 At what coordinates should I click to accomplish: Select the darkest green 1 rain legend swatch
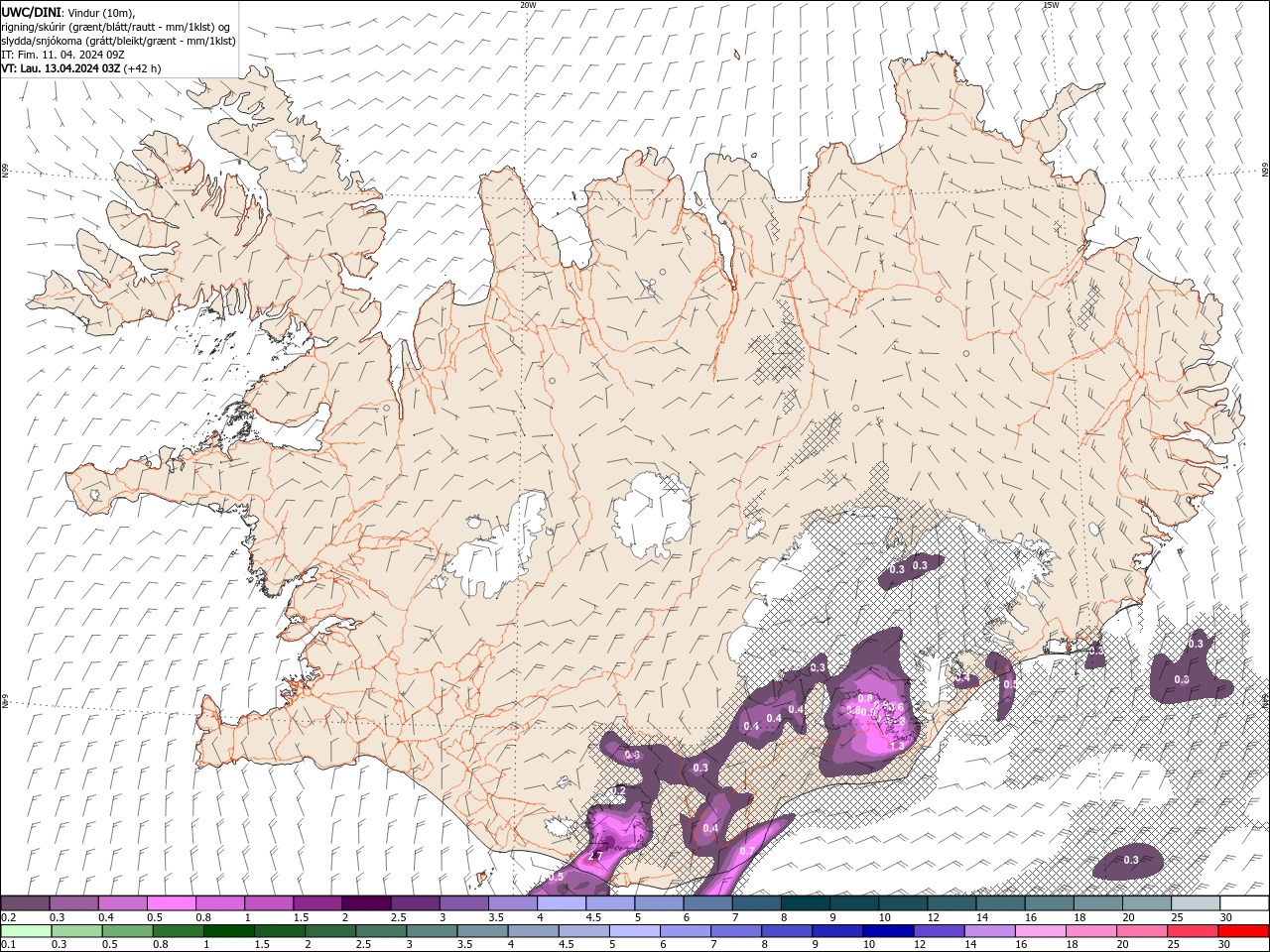(x=228, y=931)
